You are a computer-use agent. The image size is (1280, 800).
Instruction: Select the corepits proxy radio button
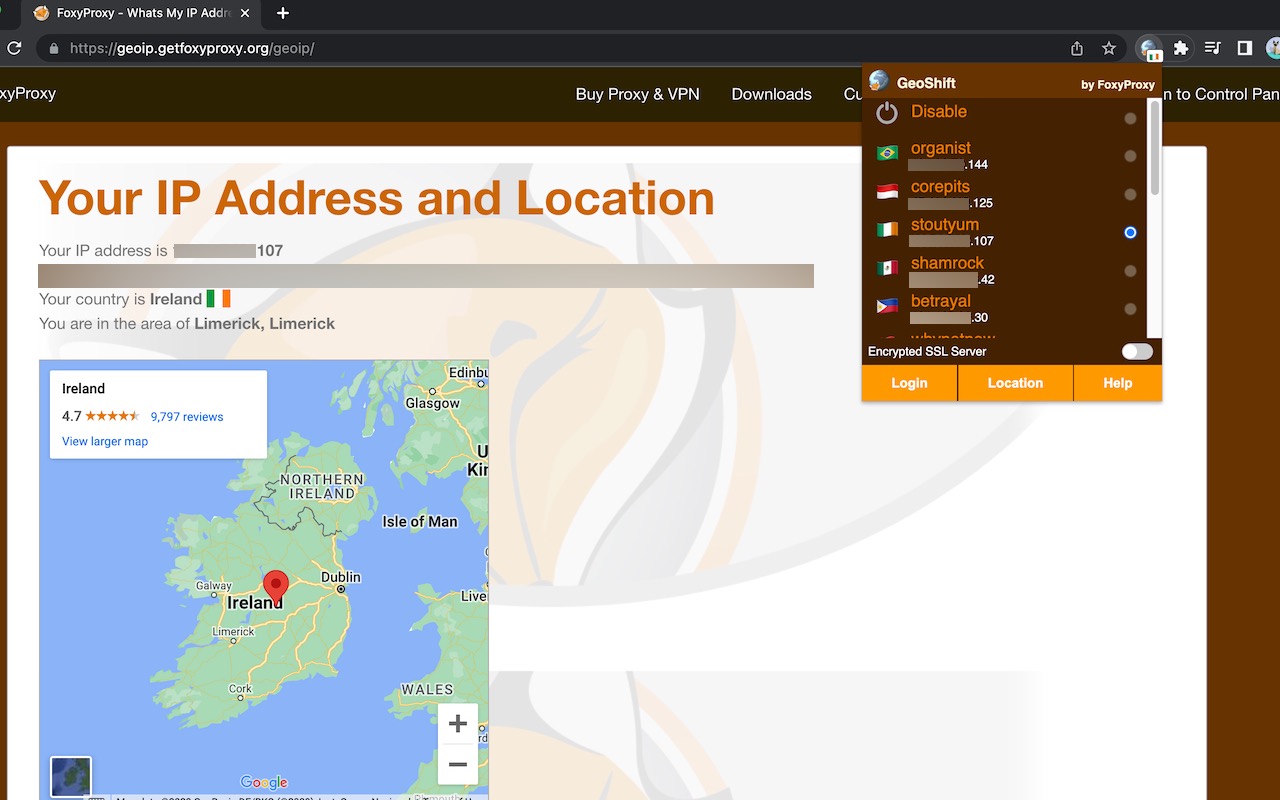coord(1130,194)
